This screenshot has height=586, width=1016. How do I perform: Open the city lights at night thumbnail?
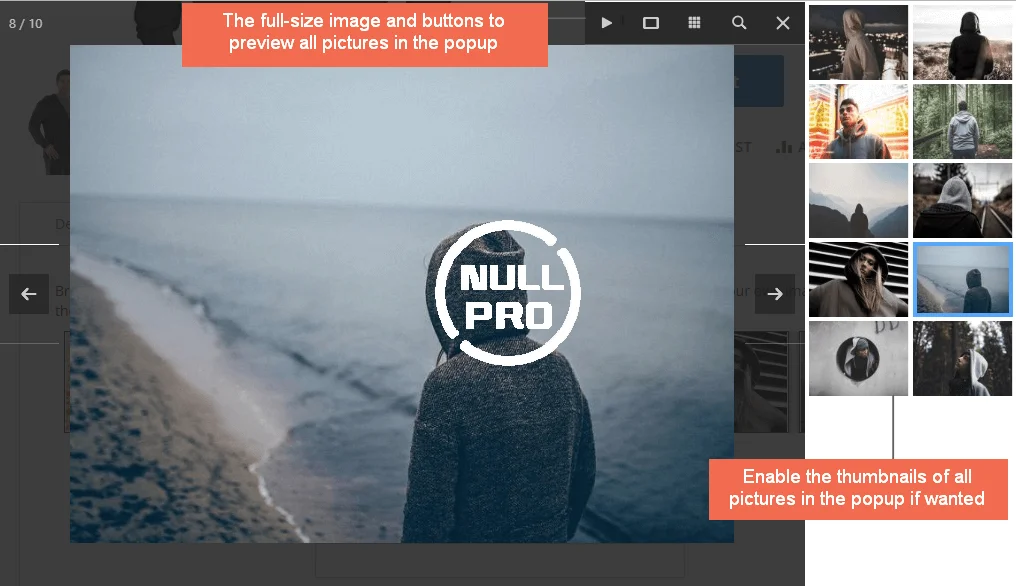tap(858, 42)
